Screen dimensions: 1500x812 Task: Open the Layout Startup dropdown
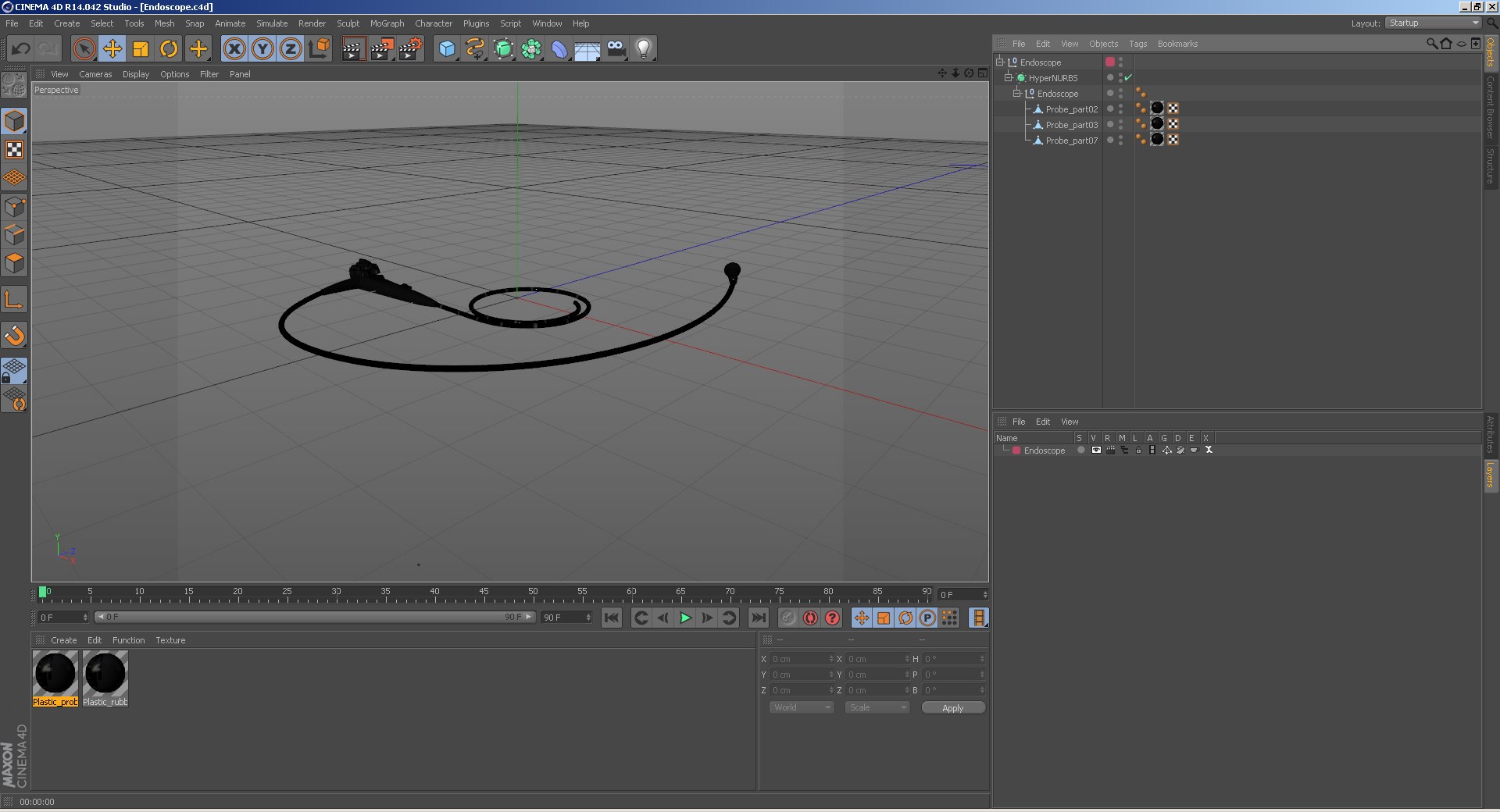pyautogui.click(x=1434, y=23)
